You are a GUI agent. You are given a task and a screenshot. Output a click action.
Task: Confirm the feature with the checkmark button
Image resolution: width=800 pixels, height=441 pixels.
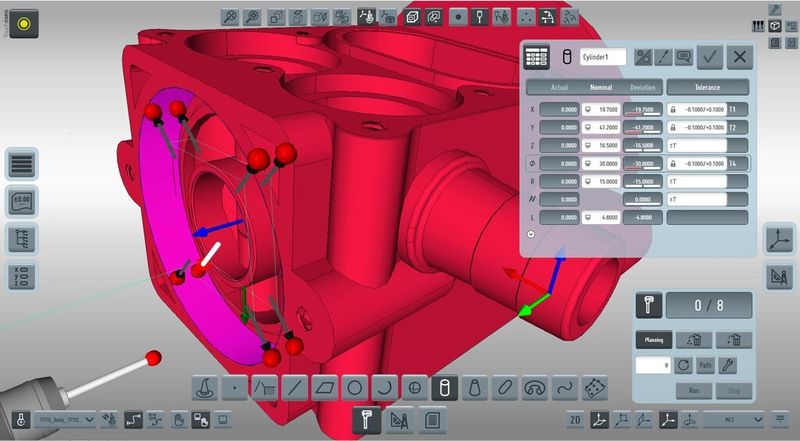[710, 57]
